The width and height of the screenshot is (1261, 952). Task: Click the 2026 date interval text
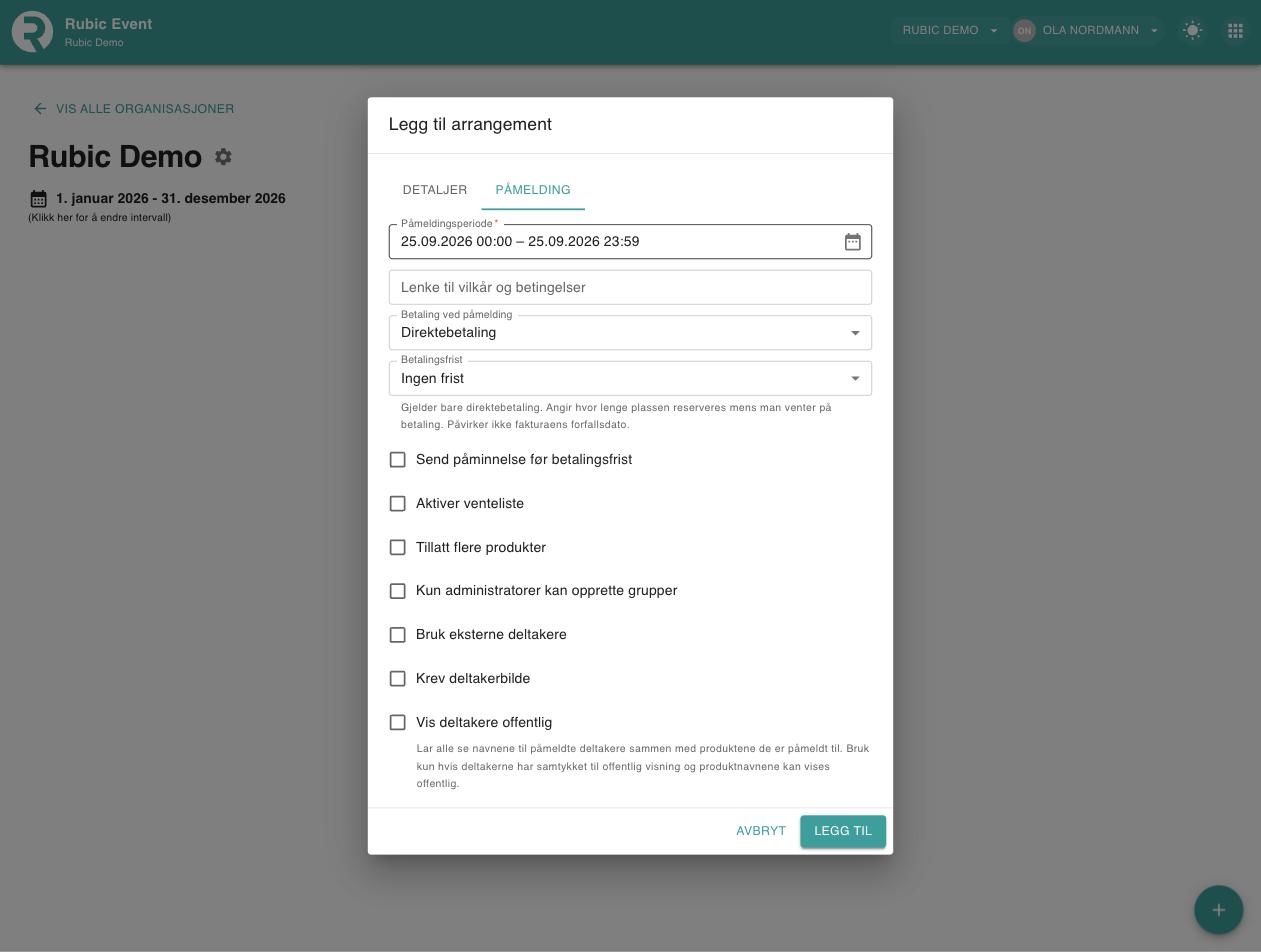(171, 199)
